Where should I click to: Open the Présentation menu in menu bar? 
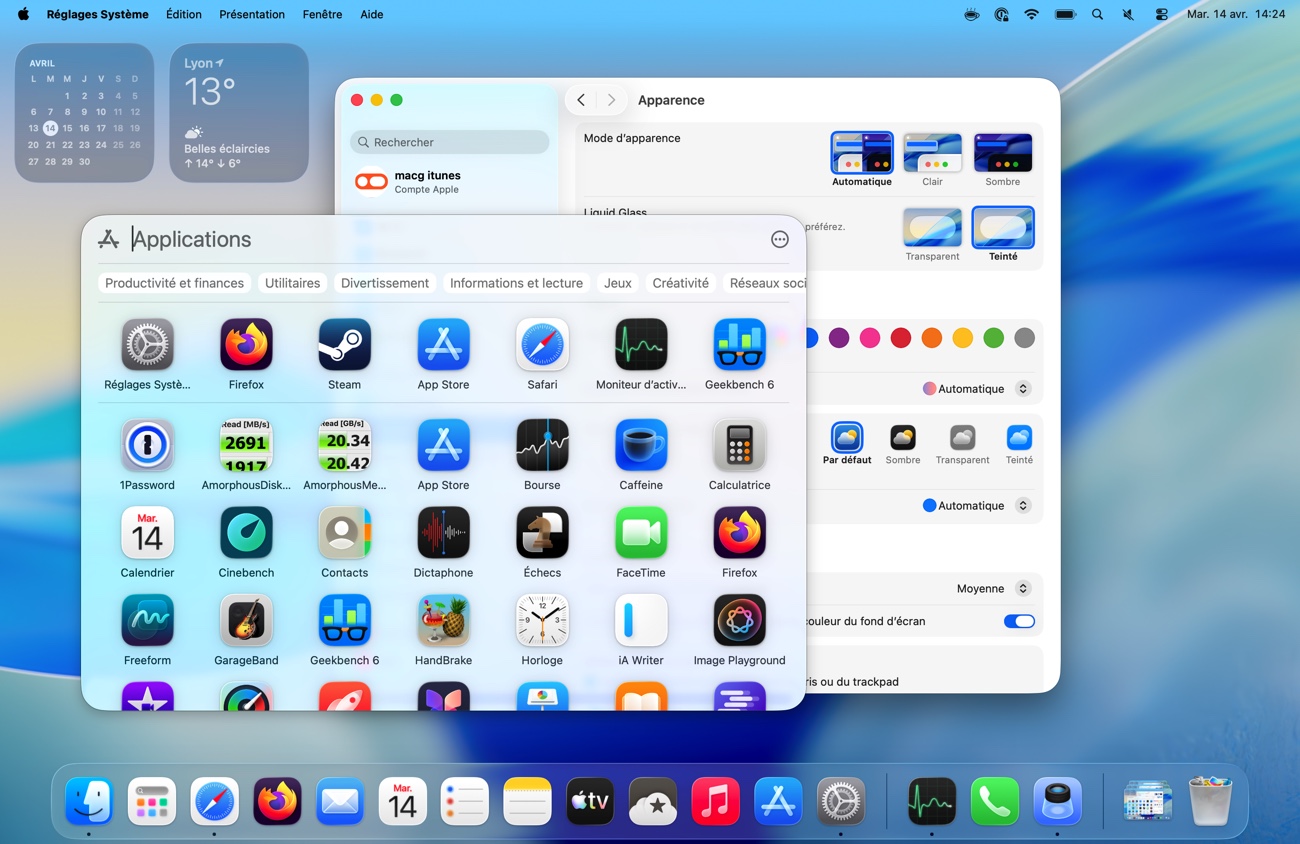[252, 14]
